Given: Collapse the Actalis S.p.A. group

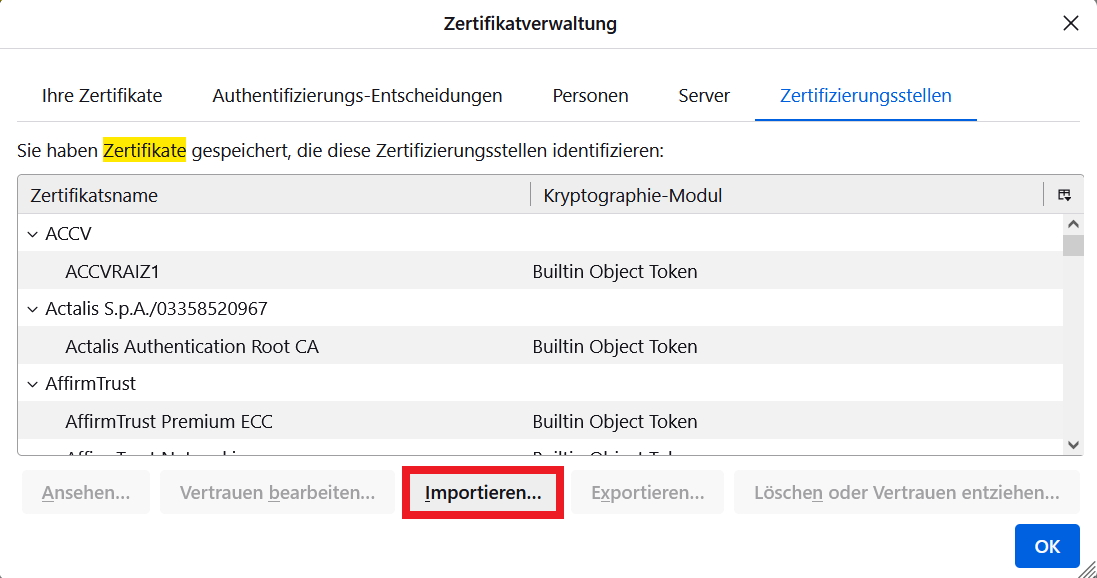Looking at the screenshot, I should click(x=32, y=309).
